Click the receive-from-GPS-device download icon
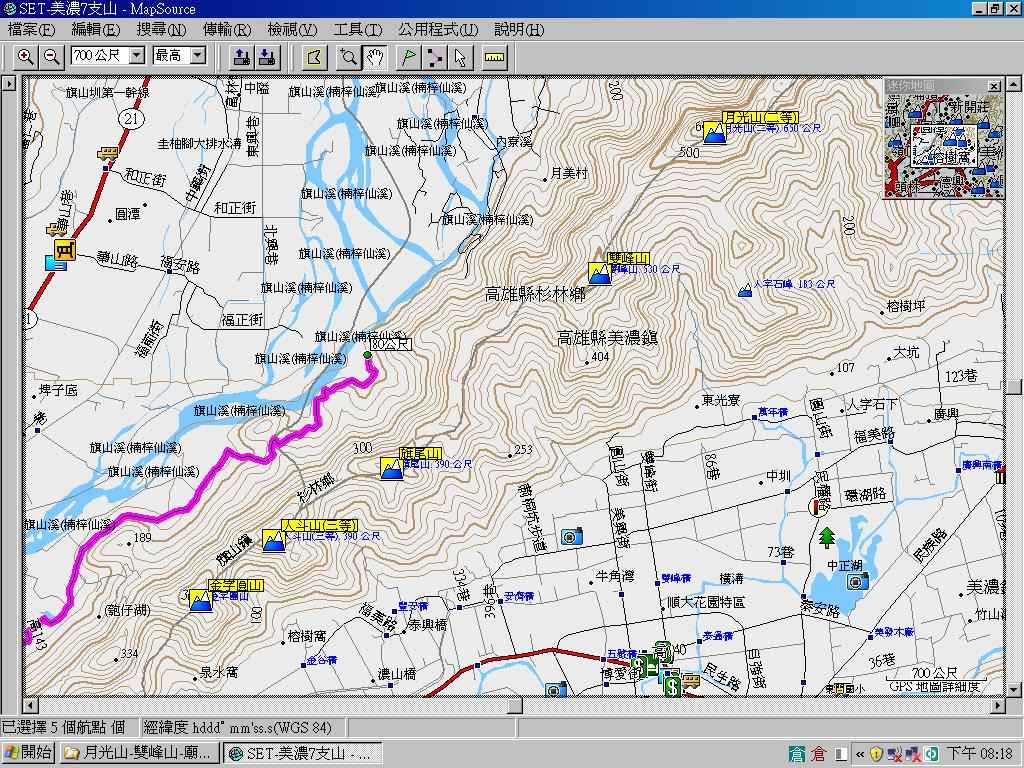 click(x=267, y=57)
